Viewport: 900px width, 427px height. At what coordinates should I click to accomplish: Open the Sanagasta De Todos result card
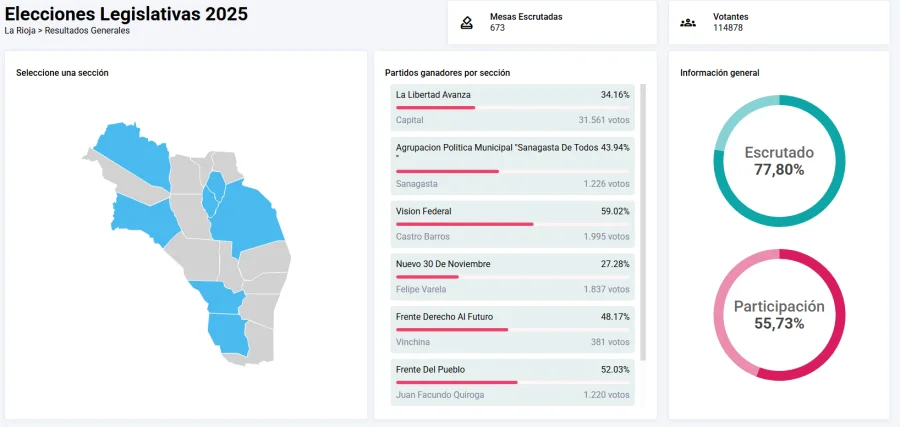pyautogui.click(x=512, y=165)
